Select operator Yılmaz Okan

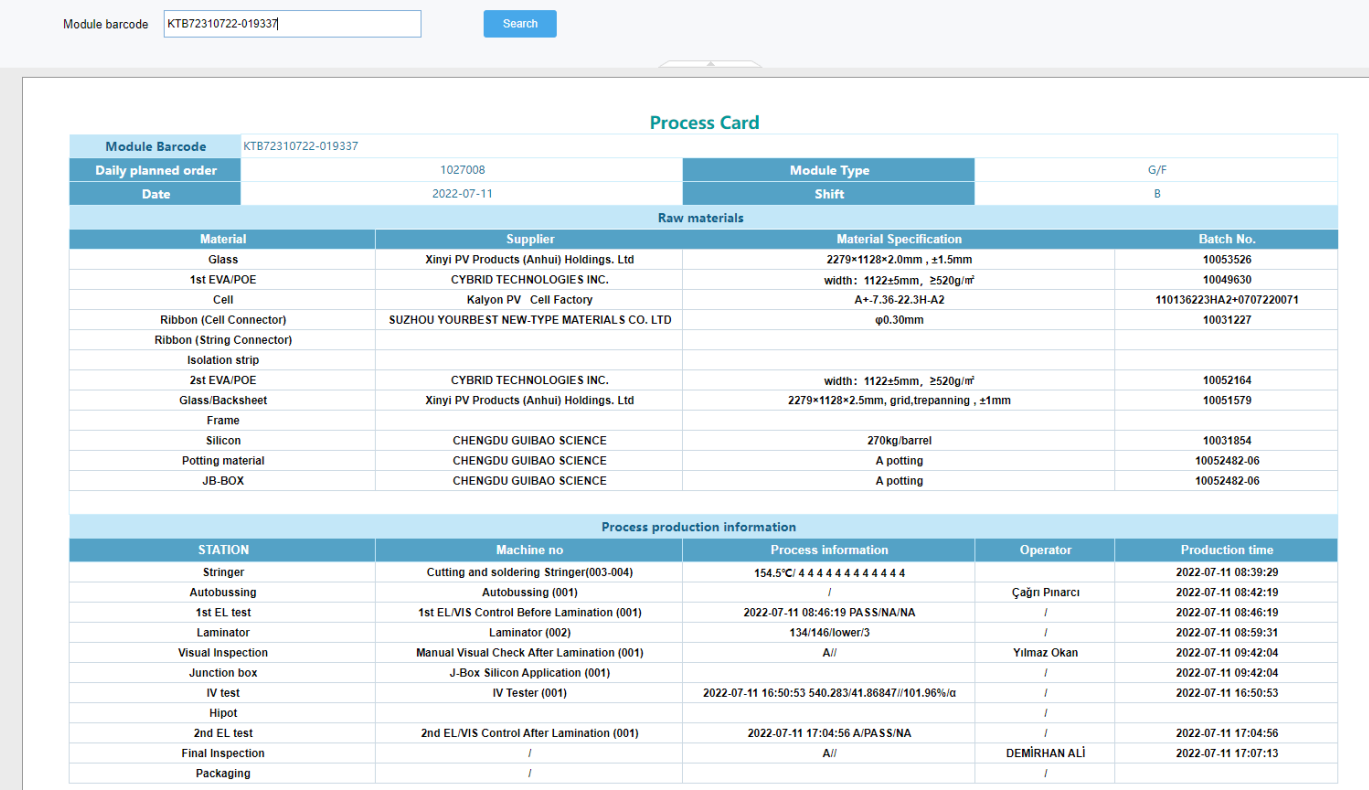[1045, 653]
